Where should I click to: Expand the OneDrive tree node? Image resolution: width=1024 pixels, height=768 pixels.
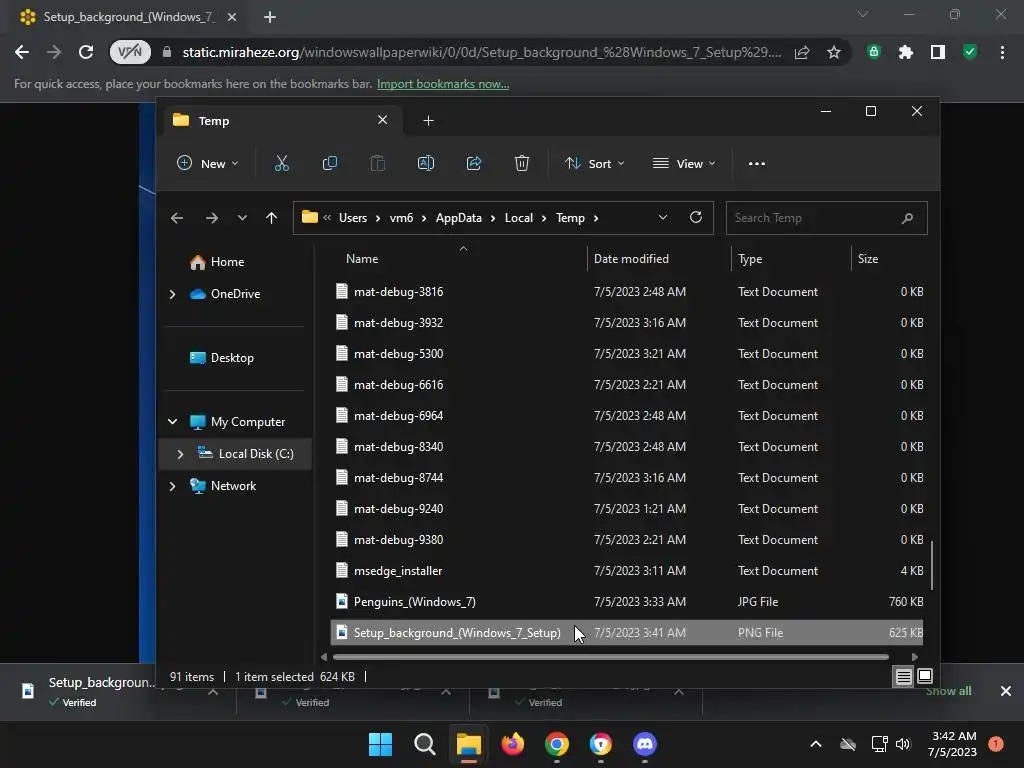point(172,295)
